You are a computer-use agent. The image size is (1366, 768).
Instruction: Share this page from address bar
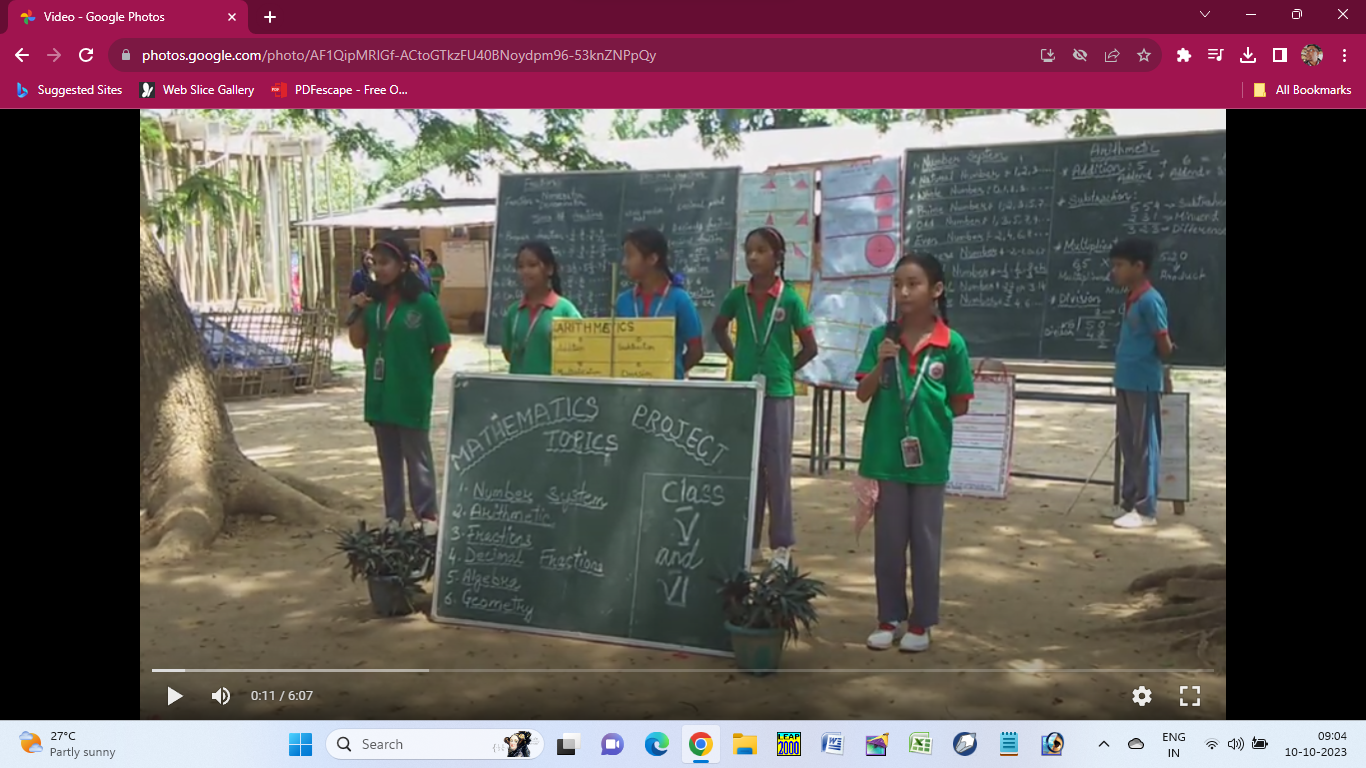point(1112,55)
